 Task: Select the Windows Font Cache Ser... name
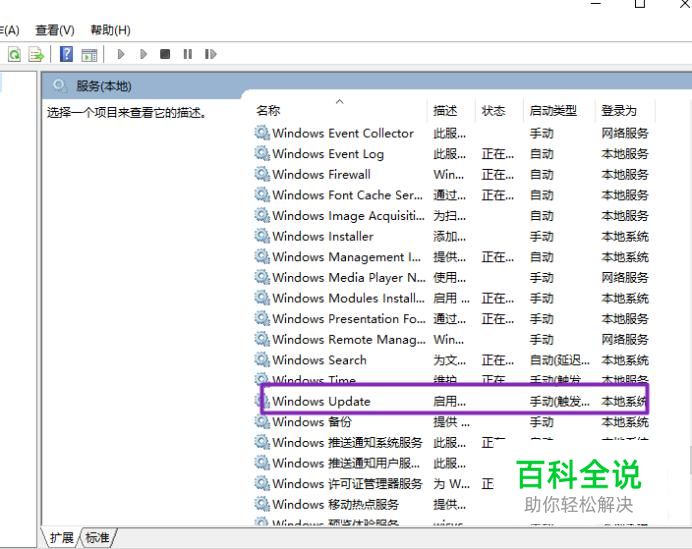click(347, 195)
